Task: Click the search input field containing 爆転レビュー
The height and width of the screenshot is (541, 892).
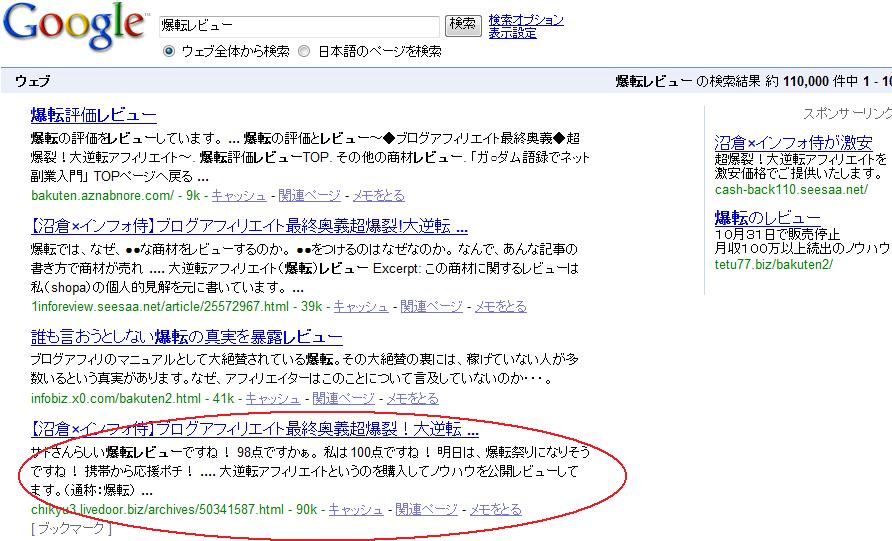Action: pos(299,26)
